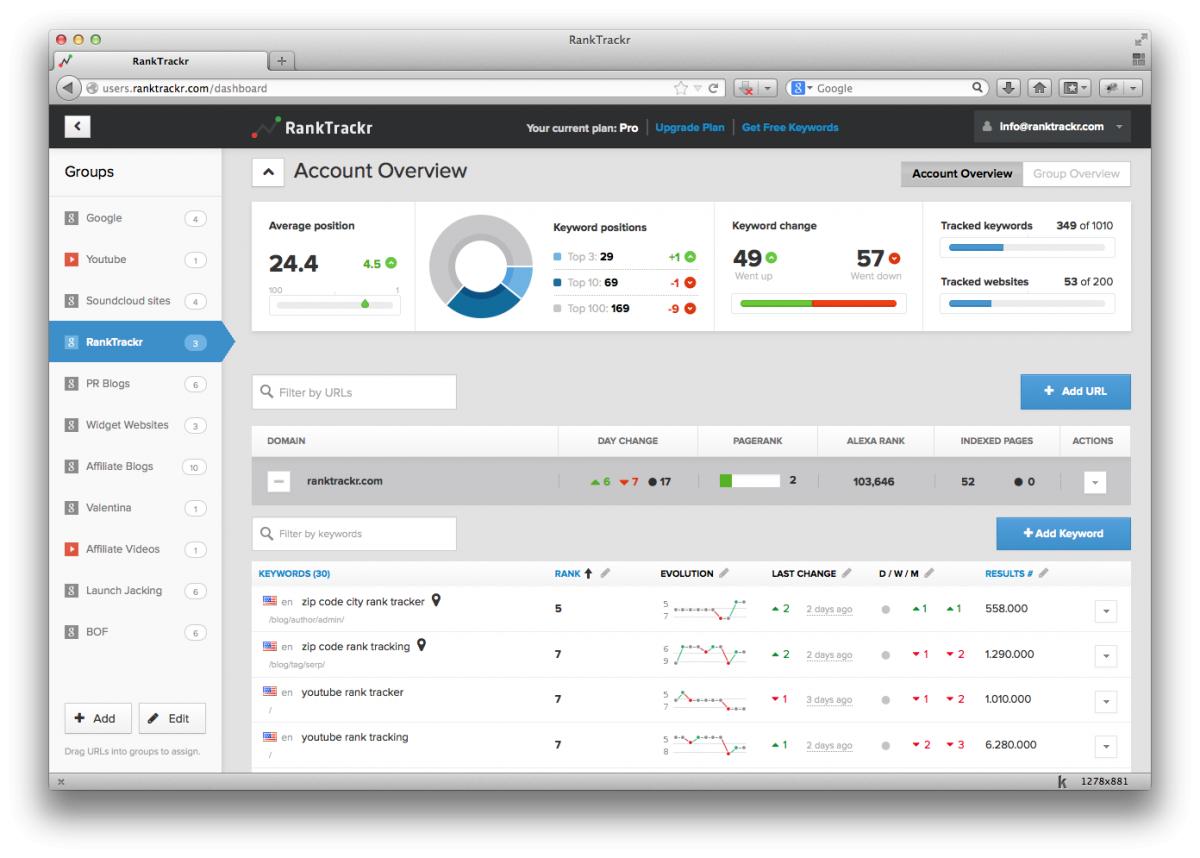Click the pencil icon next to EVOLUTION
The width and height of the screenshot is (1200, 858).
724,573
